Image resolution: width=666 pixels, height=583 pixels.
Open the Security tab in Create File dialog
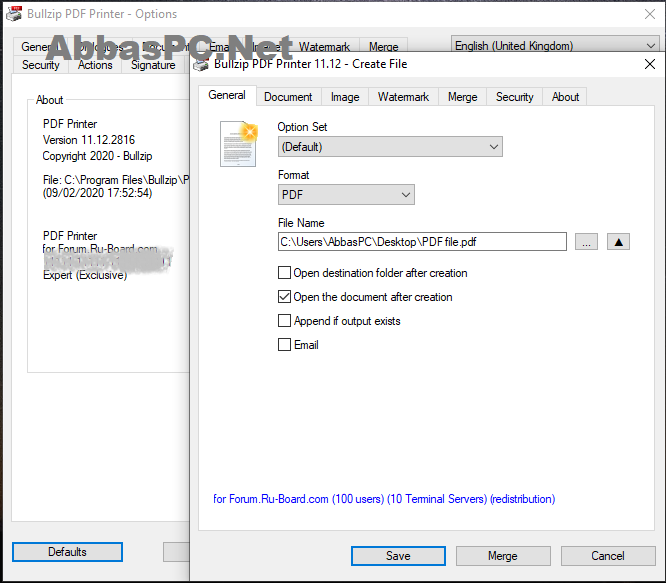(x=514, y=97)
